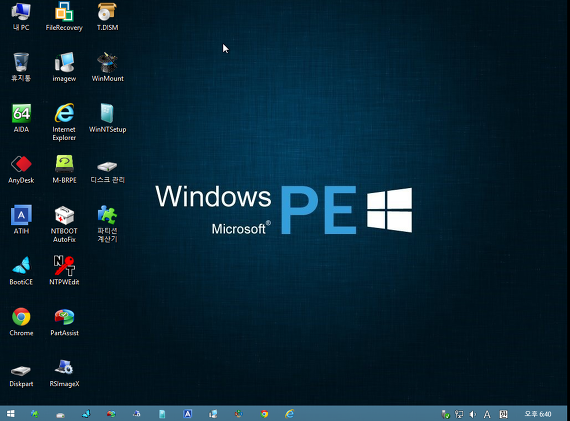Click safely remove hardware tray icon

(x=445, y=414)
